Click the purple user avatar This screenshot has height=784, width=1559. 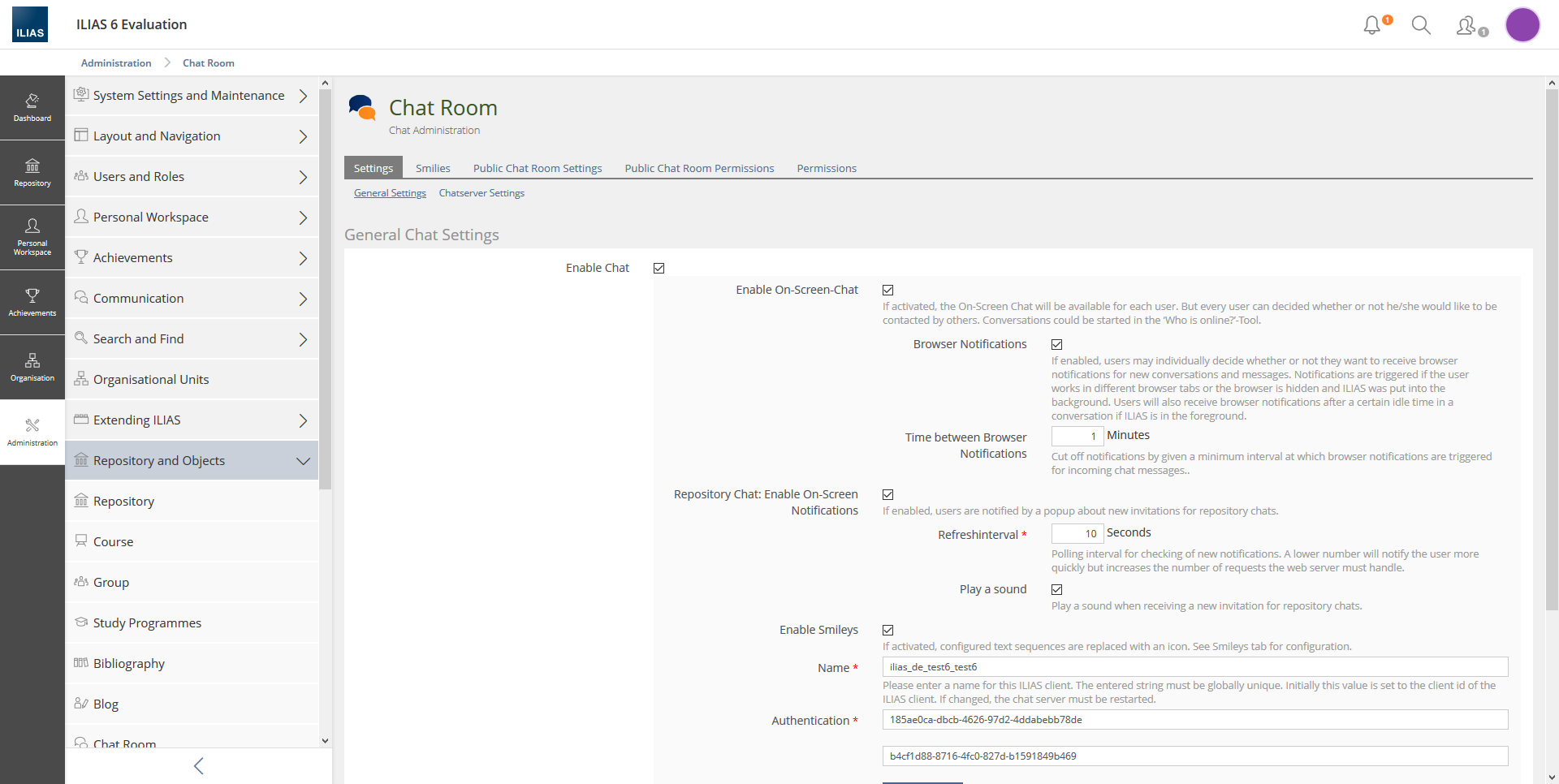1522,25
